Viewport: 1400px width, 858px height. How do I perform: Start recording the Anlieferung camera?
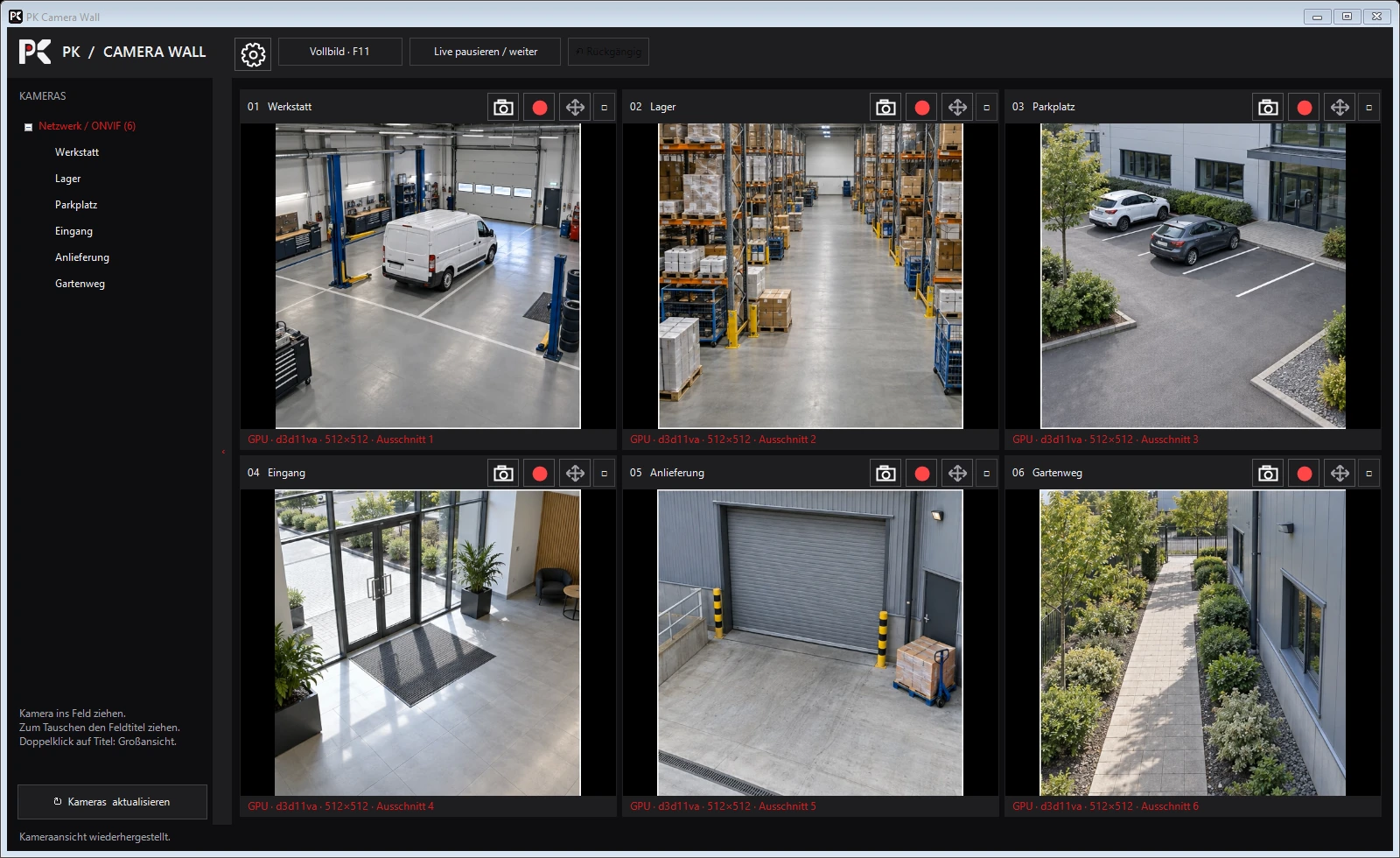point(922,473)
